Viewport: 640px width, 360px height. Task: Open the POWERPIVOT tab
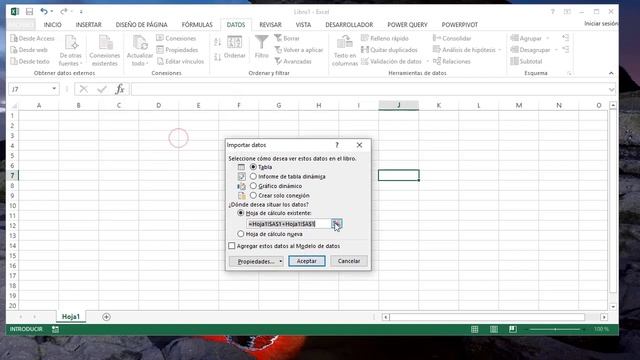[x=460, y=25]
